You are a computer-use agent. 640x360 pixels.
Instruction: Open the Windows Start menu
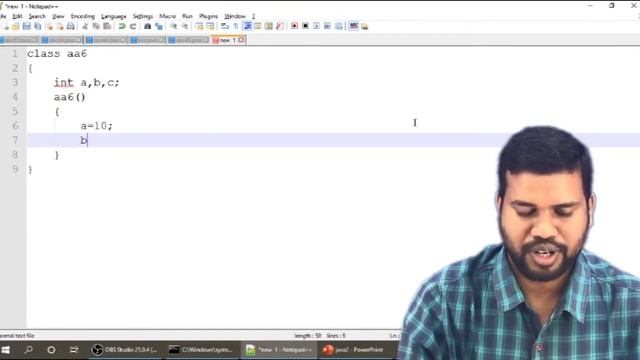tap(6, 350)
